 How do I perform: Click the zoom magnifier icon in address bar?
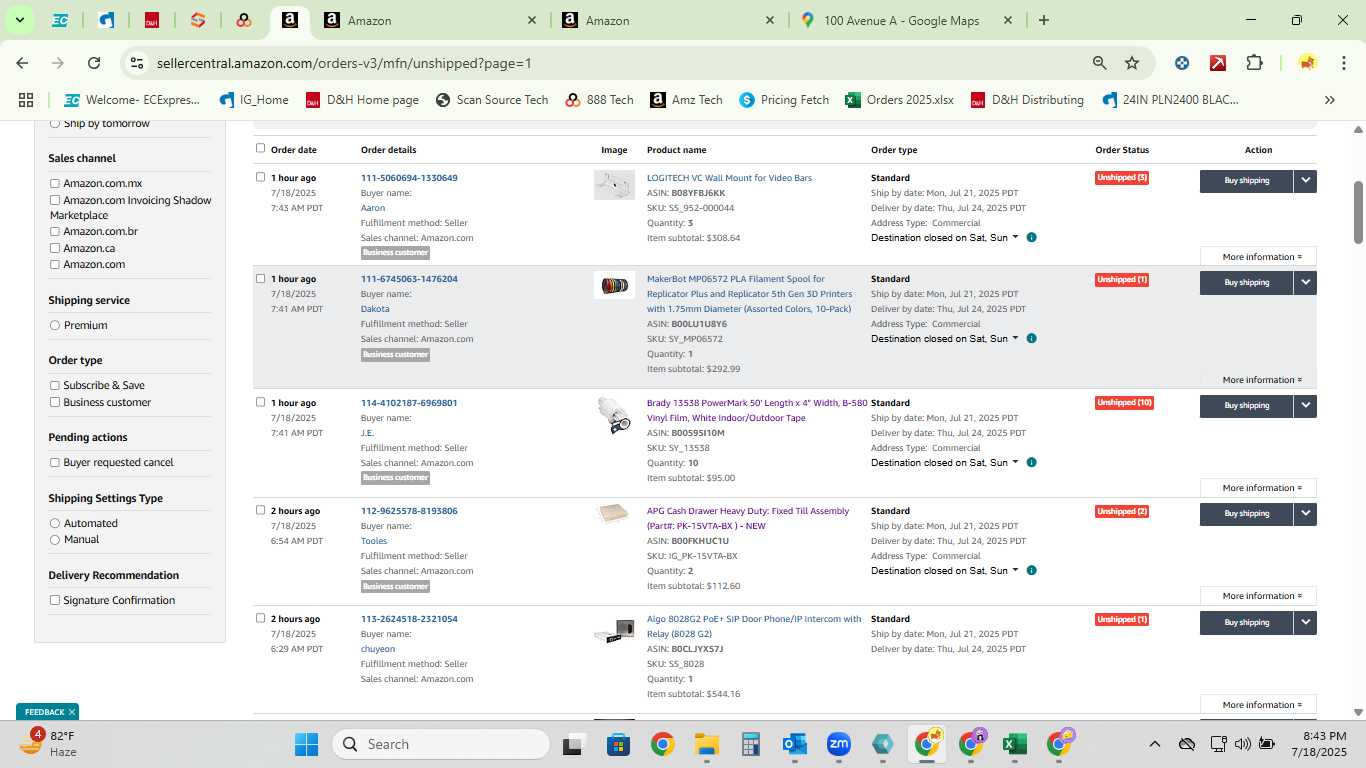[1099, 63]
